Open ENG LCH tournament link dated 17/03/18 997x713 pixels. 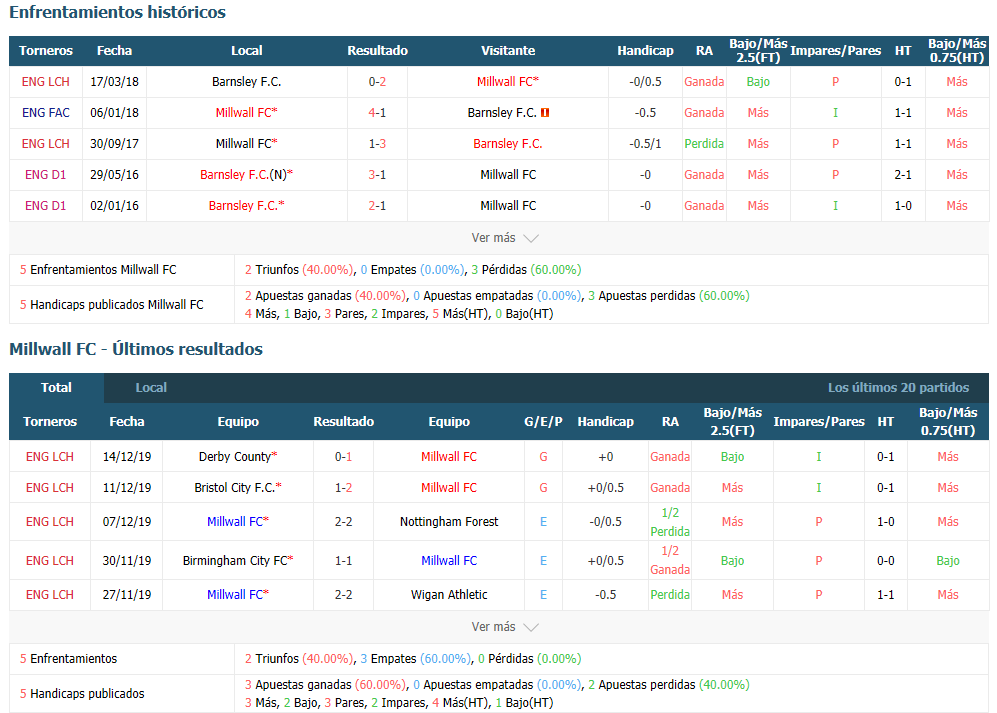tap(46, 81)
